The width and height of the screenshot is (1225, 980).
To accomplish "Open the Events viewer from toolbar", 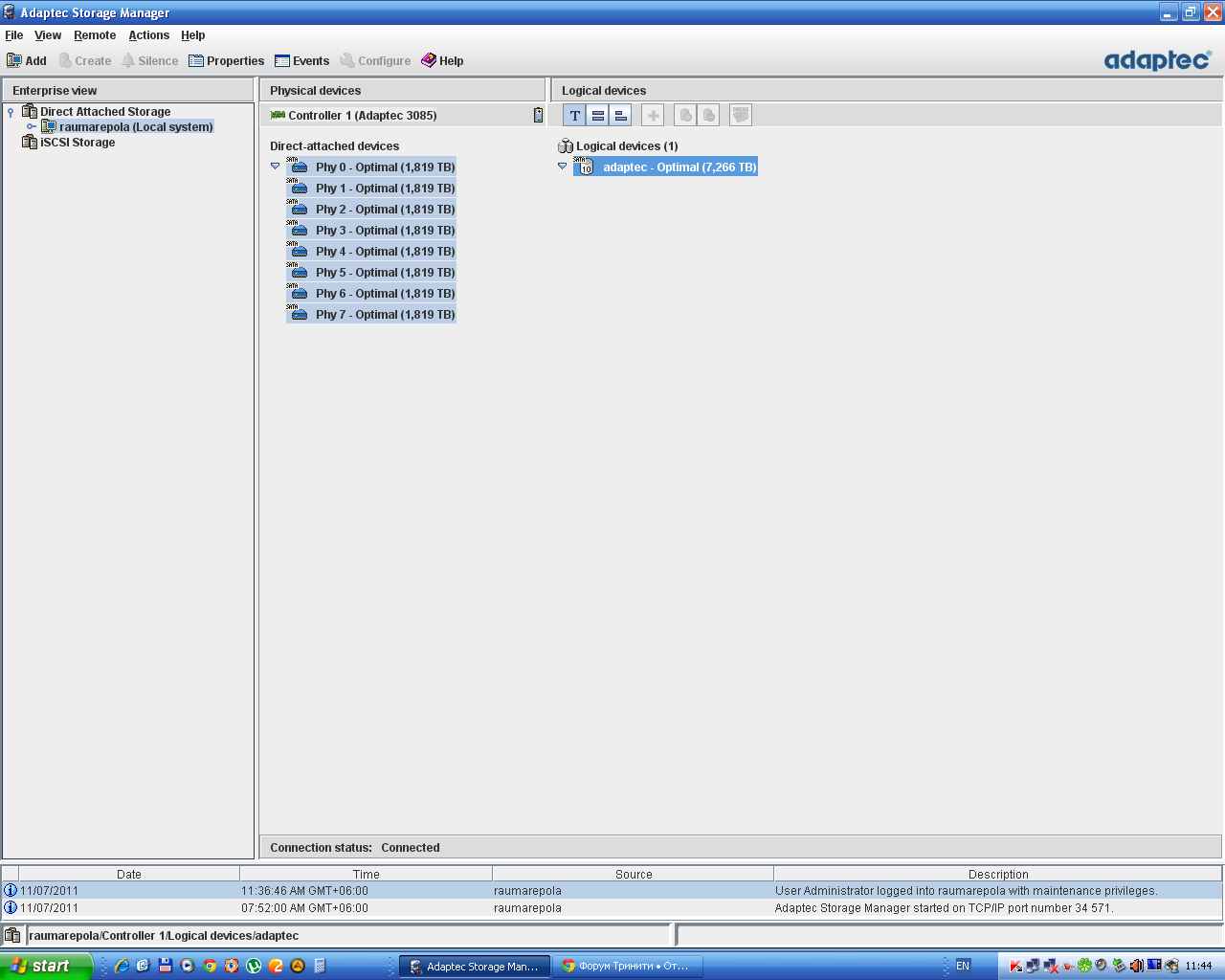I will (x=301, y=60).
